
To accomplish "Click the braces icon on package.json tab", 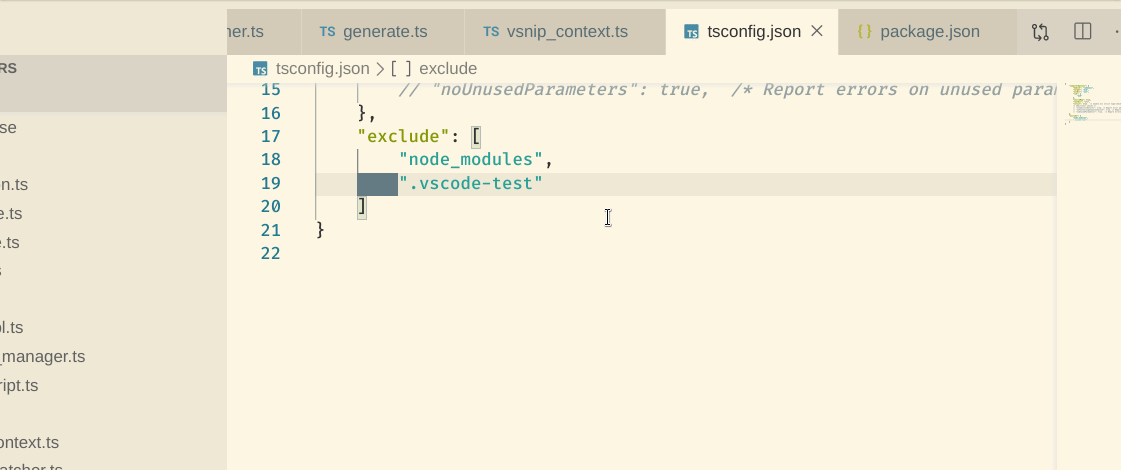I will pos(865,32).
